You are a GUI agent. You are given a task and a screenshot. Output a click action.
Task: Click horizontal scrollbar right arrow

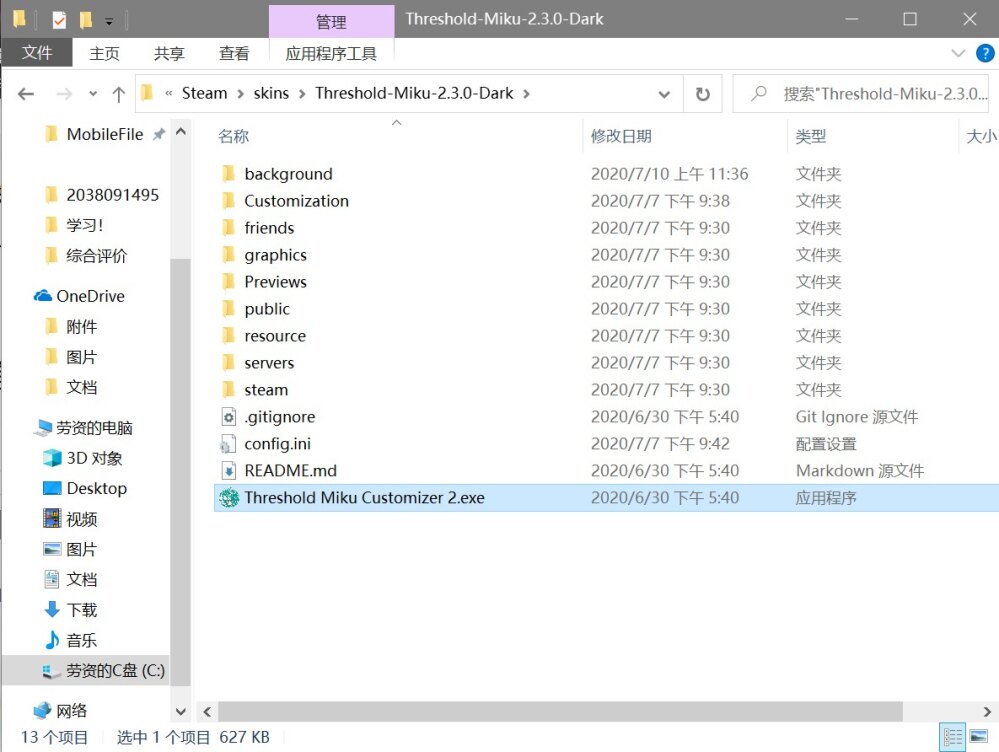coord(987,712)
